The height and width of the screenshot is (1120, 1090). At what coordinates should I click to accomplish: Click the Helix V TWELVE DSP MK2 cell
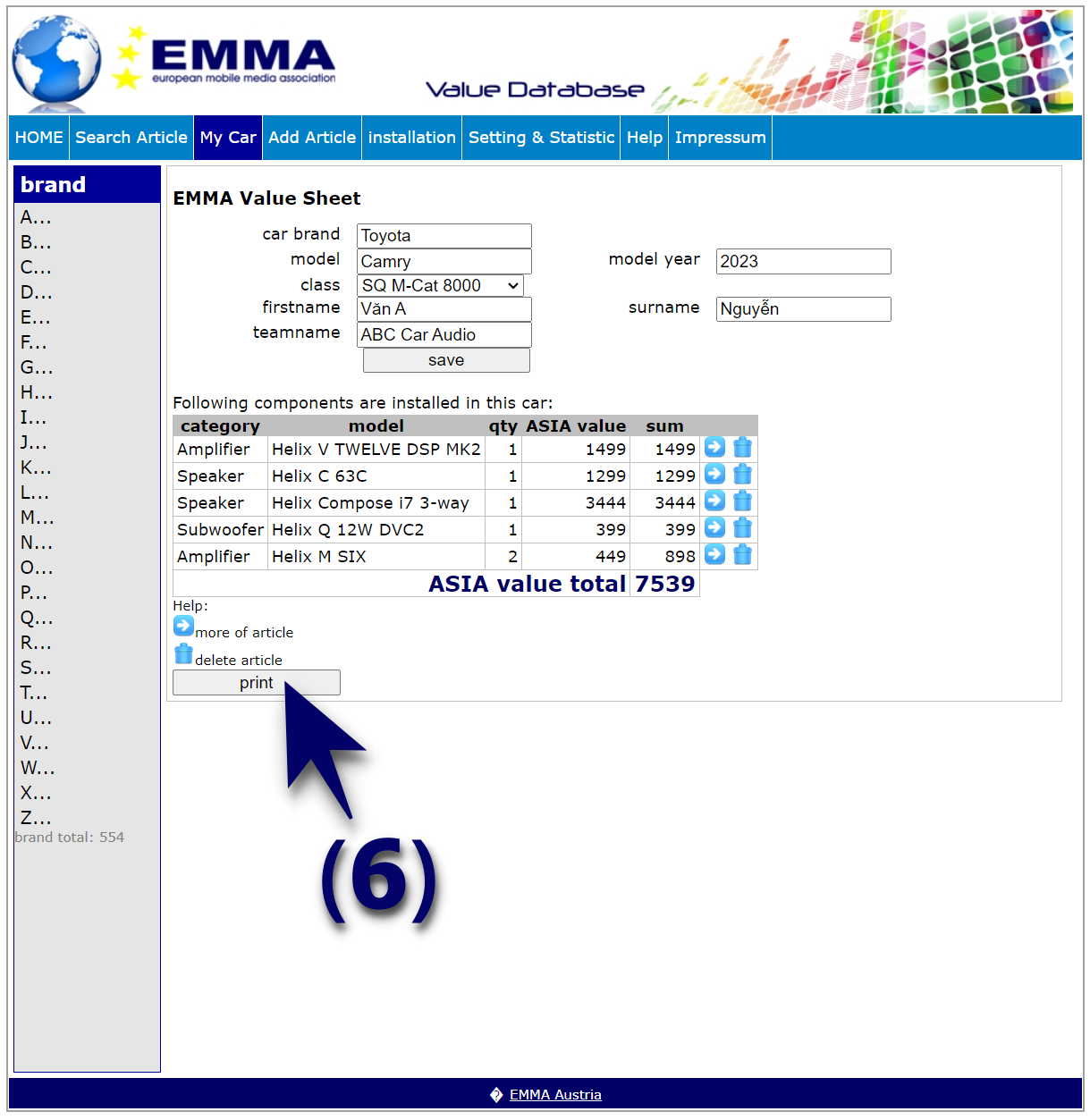click(376, 450)
